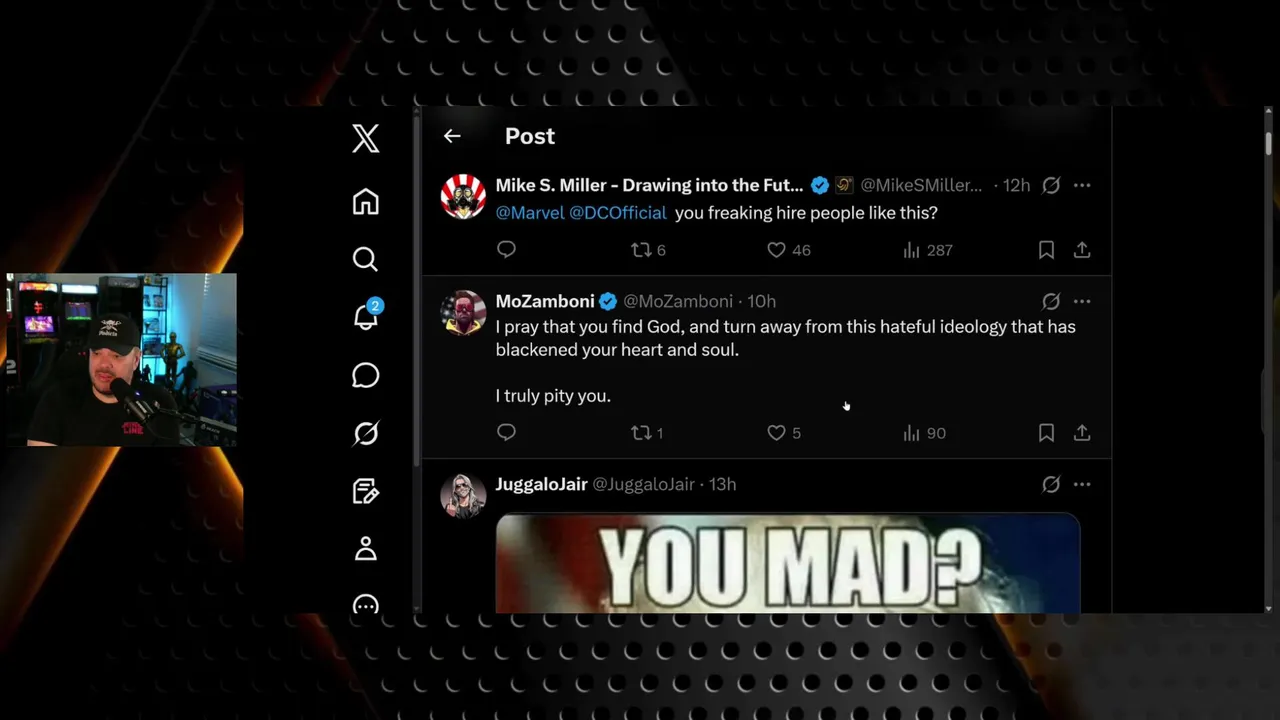Click the @Marvel mention link

(530, 213)
